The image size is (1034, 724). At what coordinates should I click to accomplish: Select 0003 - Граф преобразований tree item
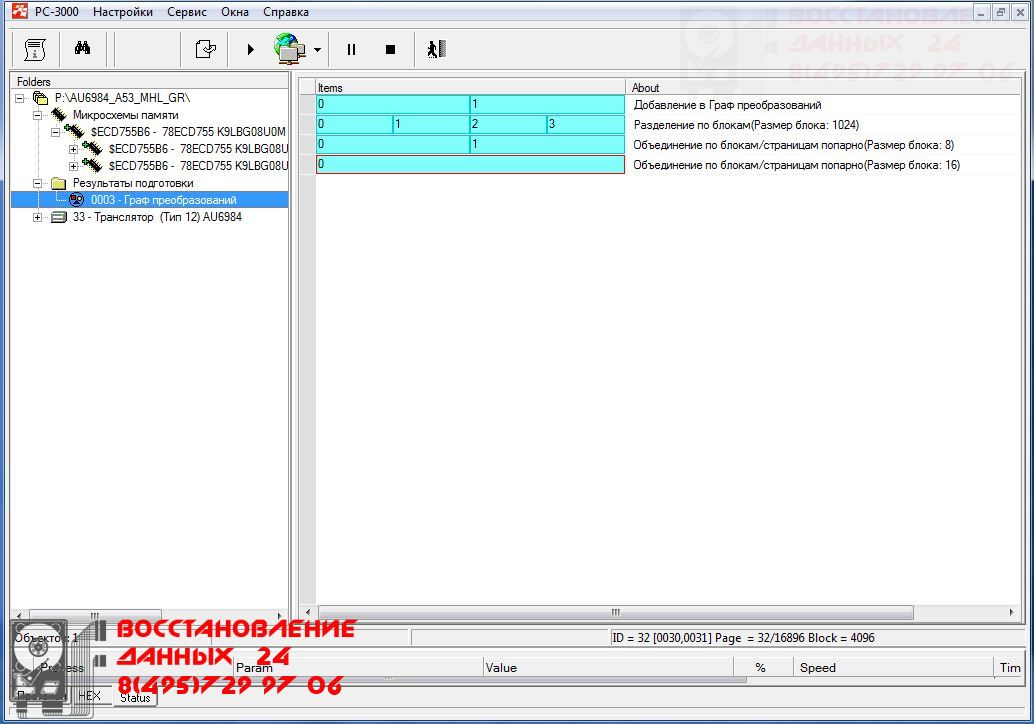[x=163, y=200]
